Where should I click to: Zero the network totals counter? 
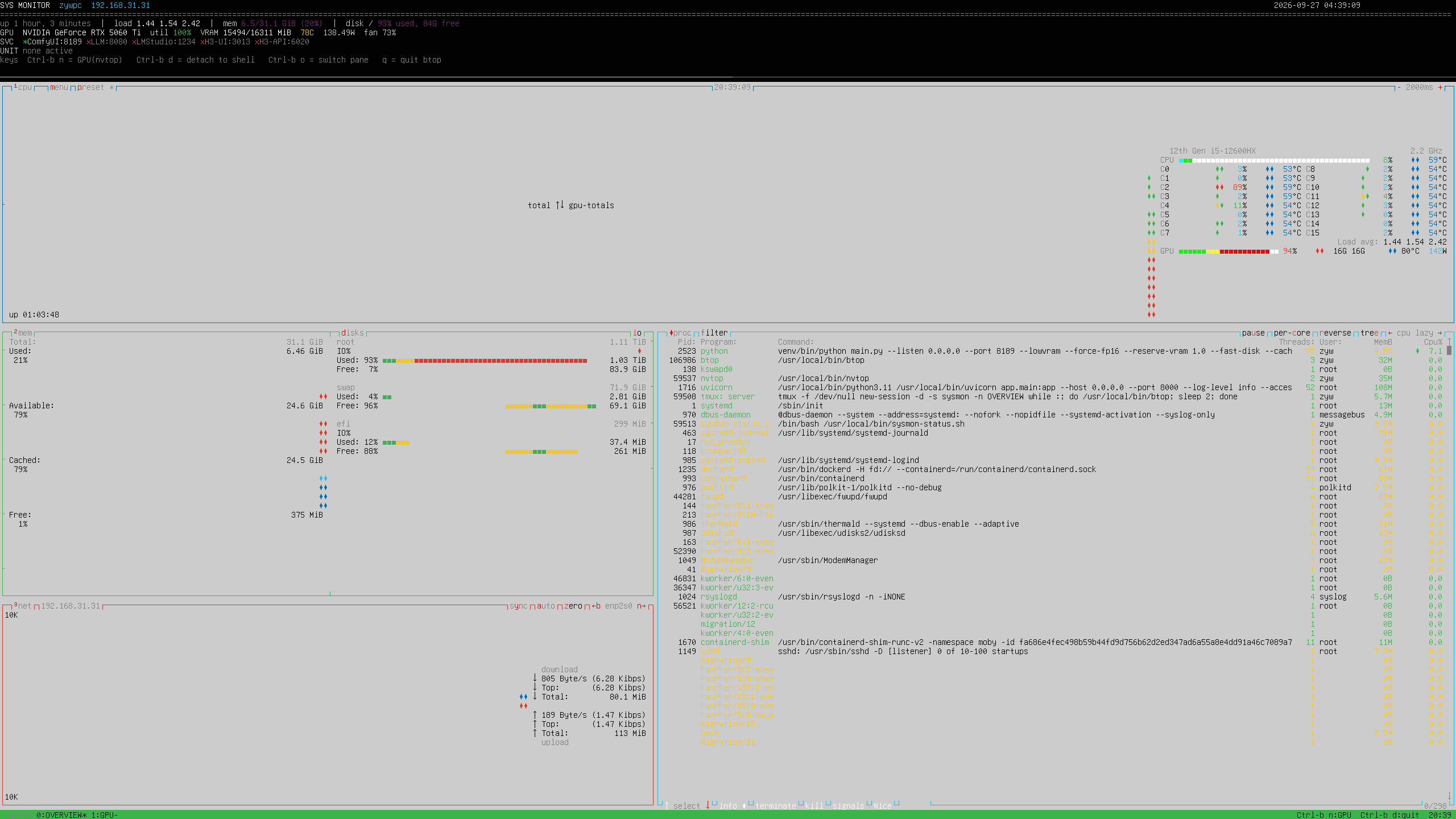(x=573, y=606)
